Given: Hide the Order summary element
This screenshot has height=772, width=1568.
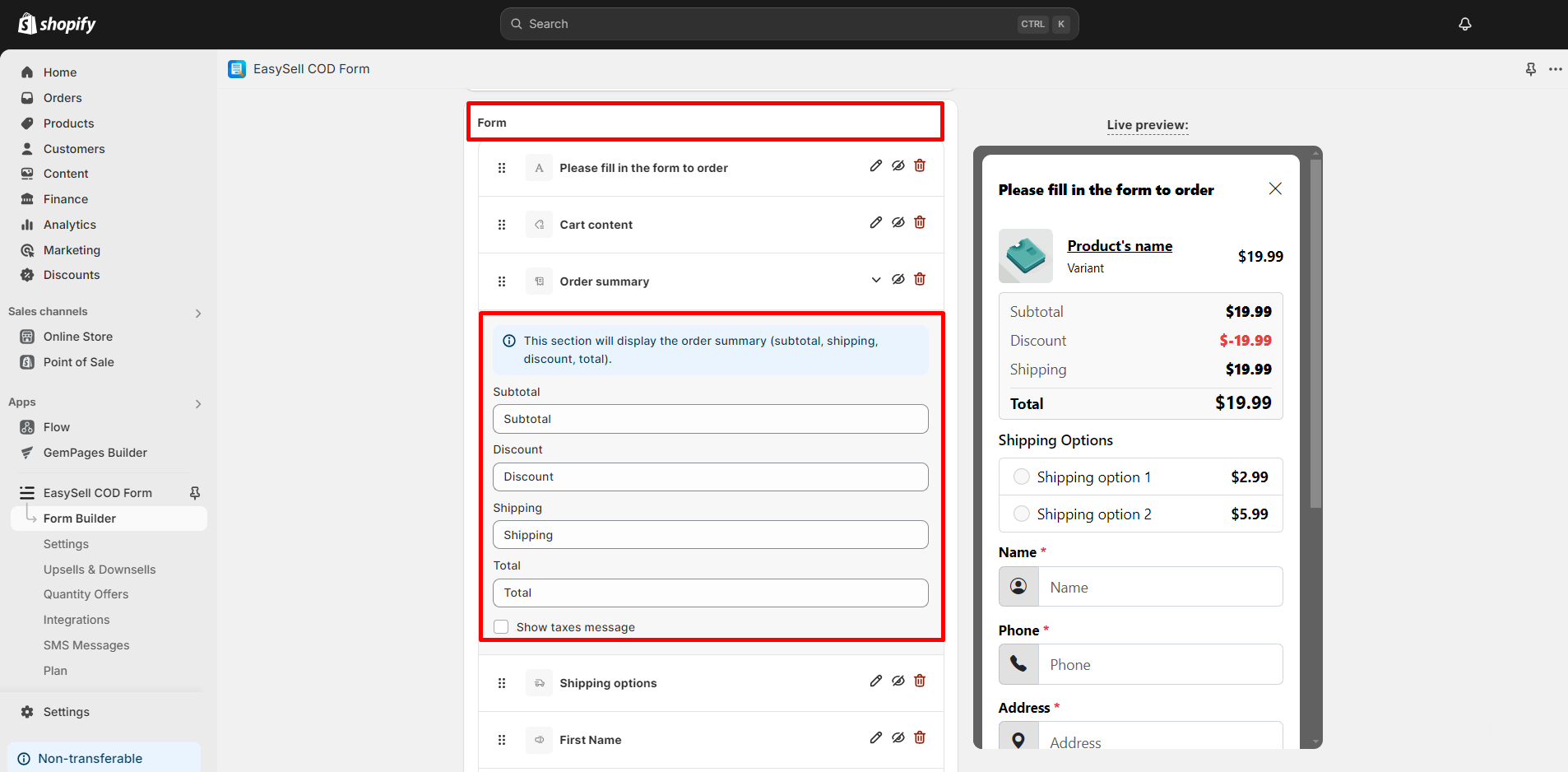Looking at the screenshot, I should click(898, 279).
